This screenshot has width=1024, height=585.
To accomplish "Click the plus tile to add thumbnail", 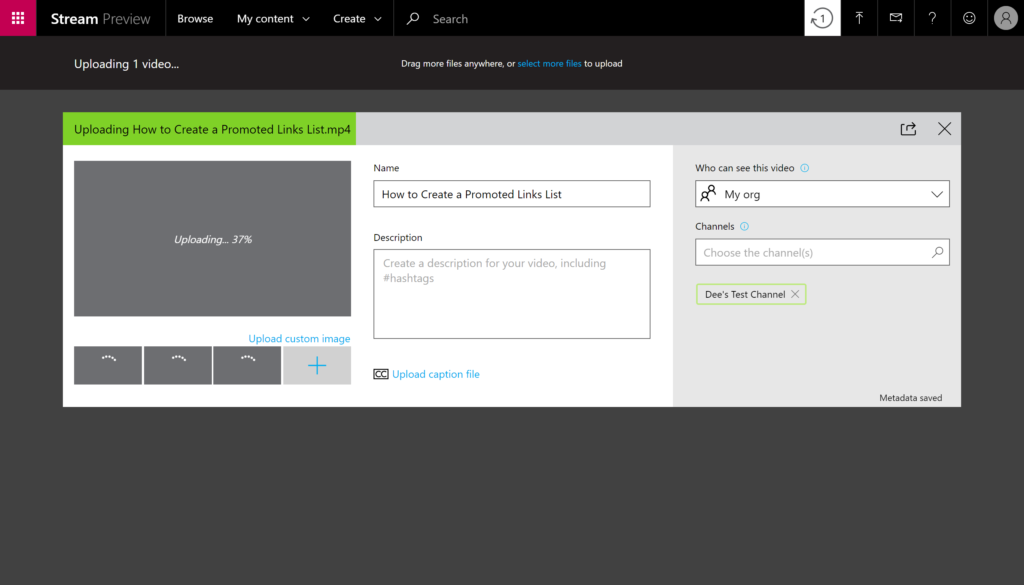I will [x=317, y=365].
